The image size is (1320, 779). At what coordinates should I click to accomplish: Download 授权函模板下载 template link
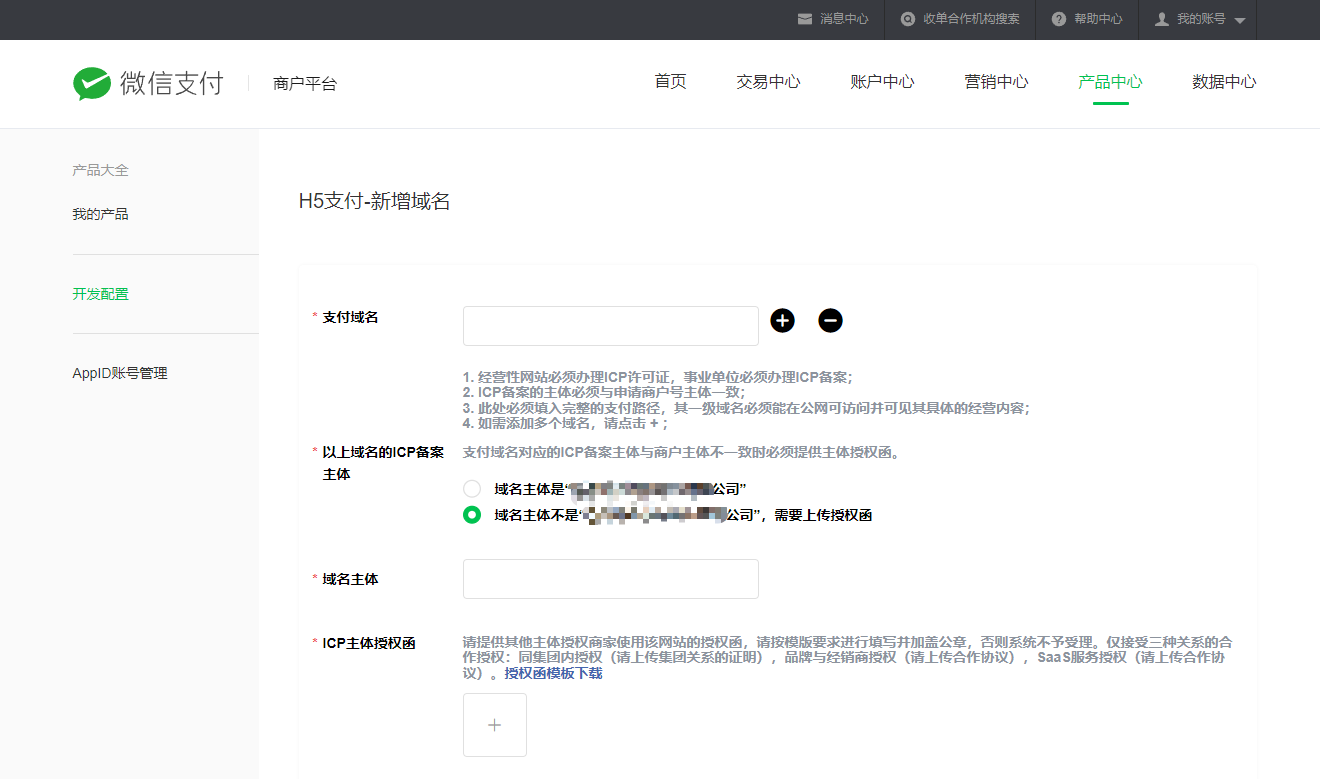(553, 674)
